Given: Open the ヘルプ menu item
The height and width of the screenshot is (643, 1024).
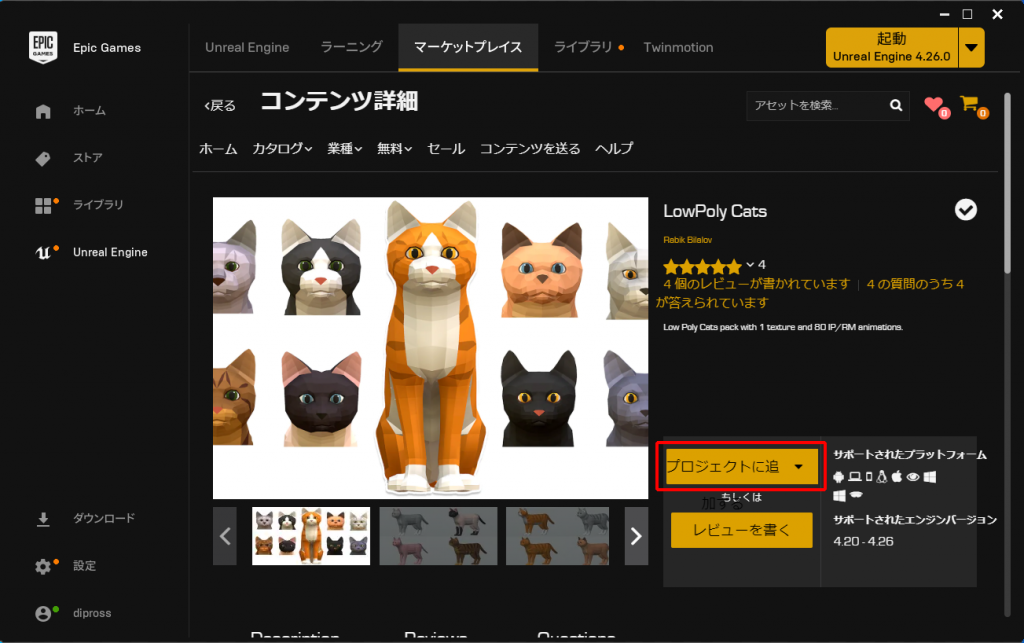Looking at the screenshot, I should tap(614, 149).
